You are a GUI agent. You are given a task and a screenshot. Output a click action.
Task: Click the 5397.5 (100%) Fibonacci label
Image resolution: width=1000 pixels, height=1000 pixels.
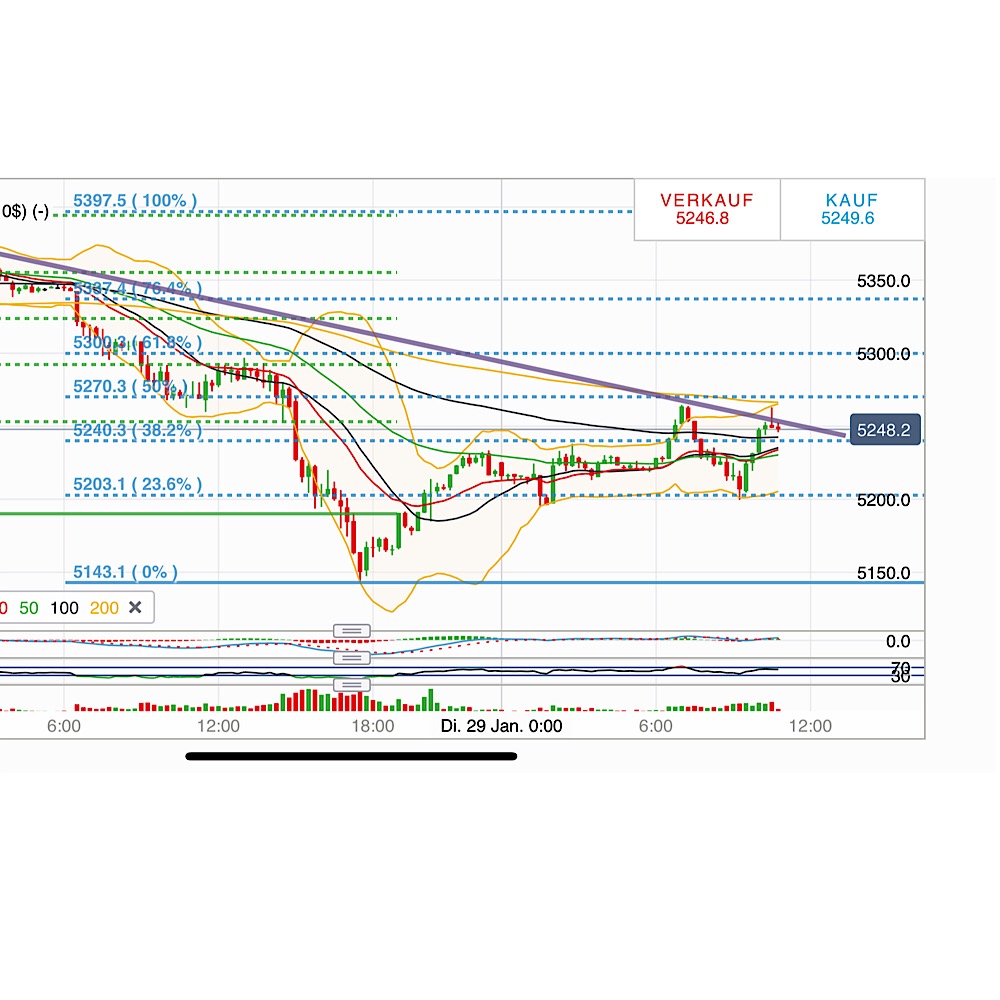pos(133,200)
